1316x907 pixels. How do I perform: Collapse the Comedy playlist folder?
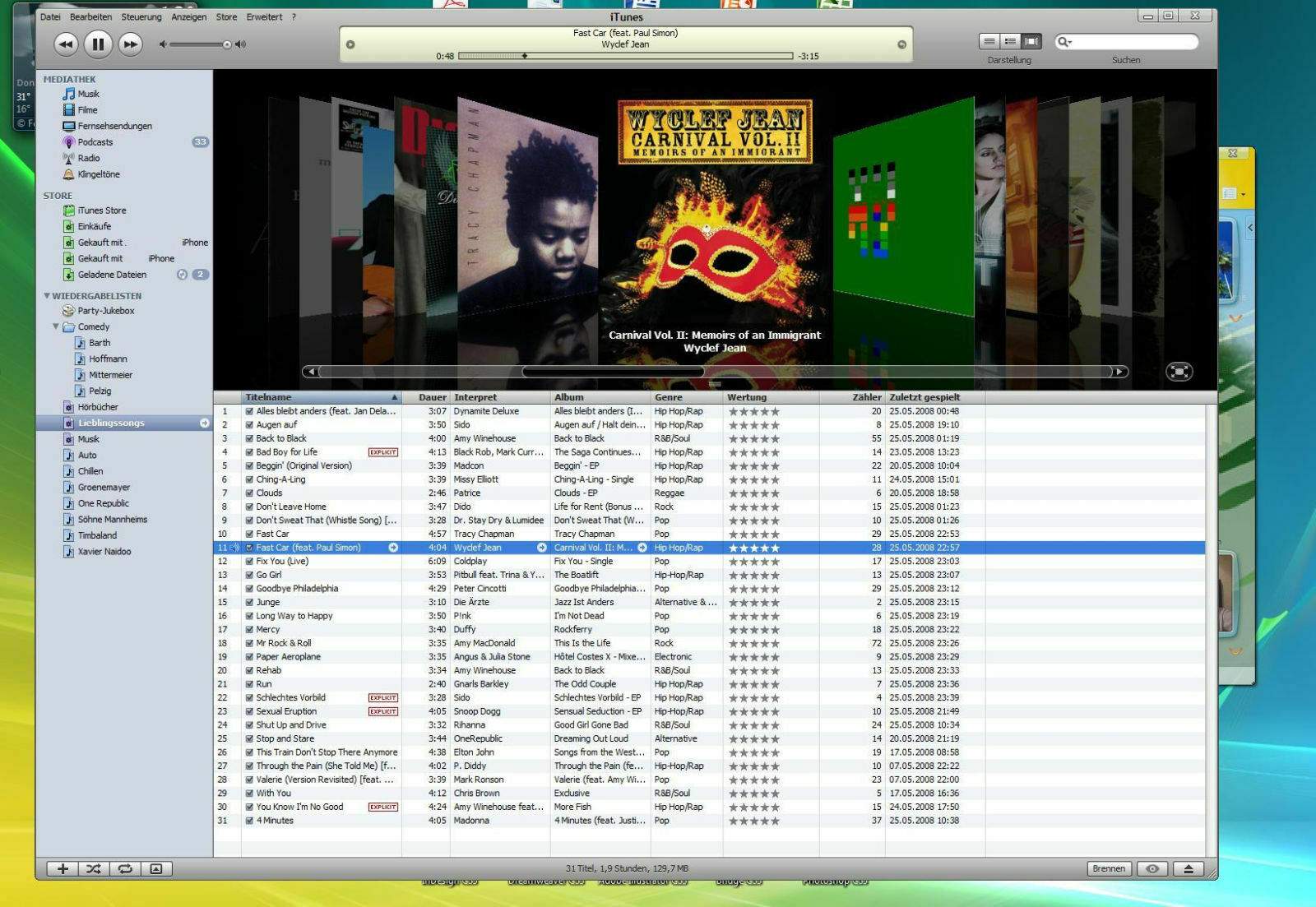(56, 326)
